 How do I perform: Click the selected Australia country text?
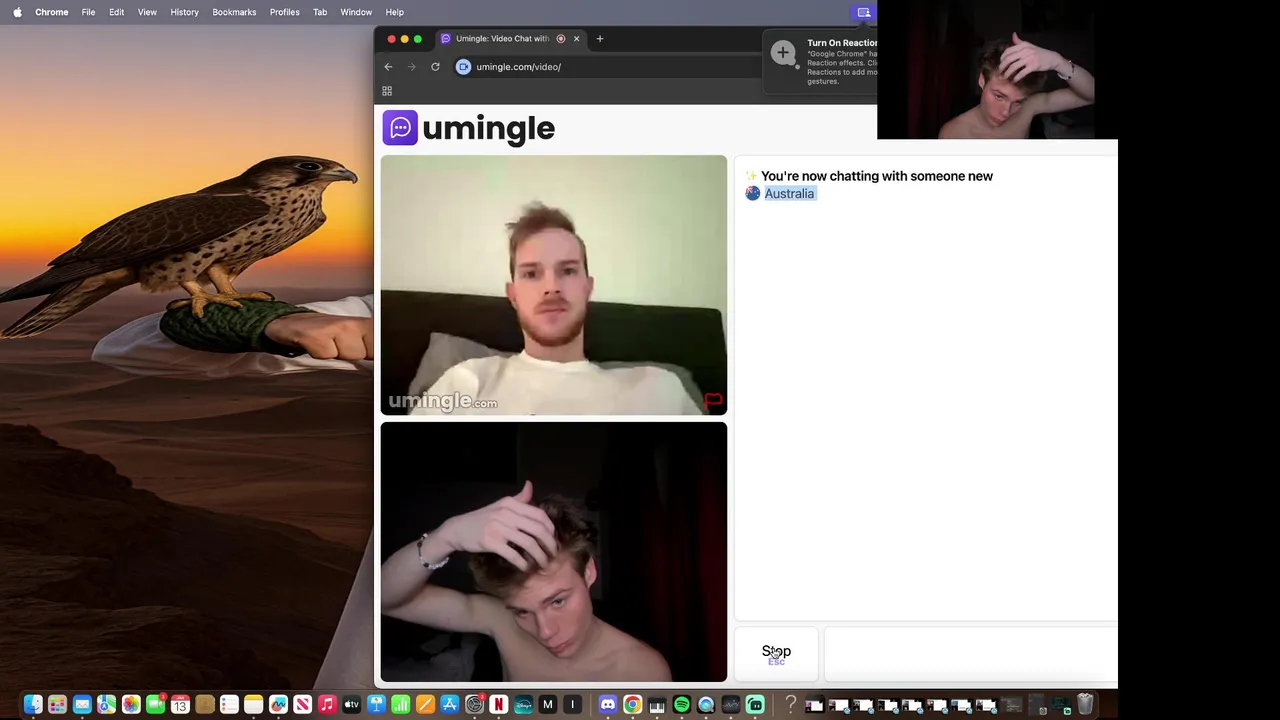tap(789, 194)
